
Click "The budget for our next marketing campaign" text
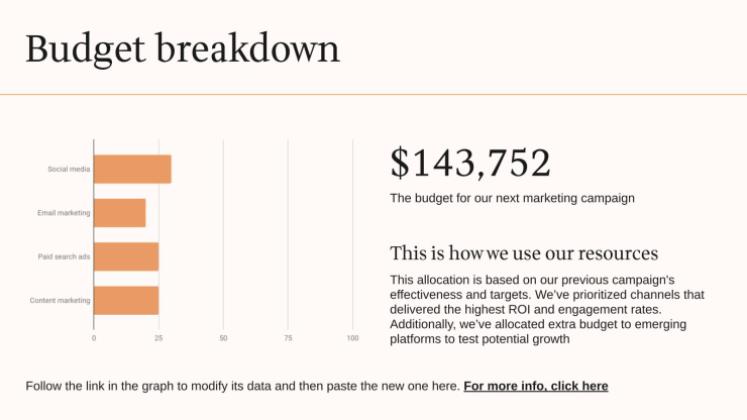coord(512,198)
